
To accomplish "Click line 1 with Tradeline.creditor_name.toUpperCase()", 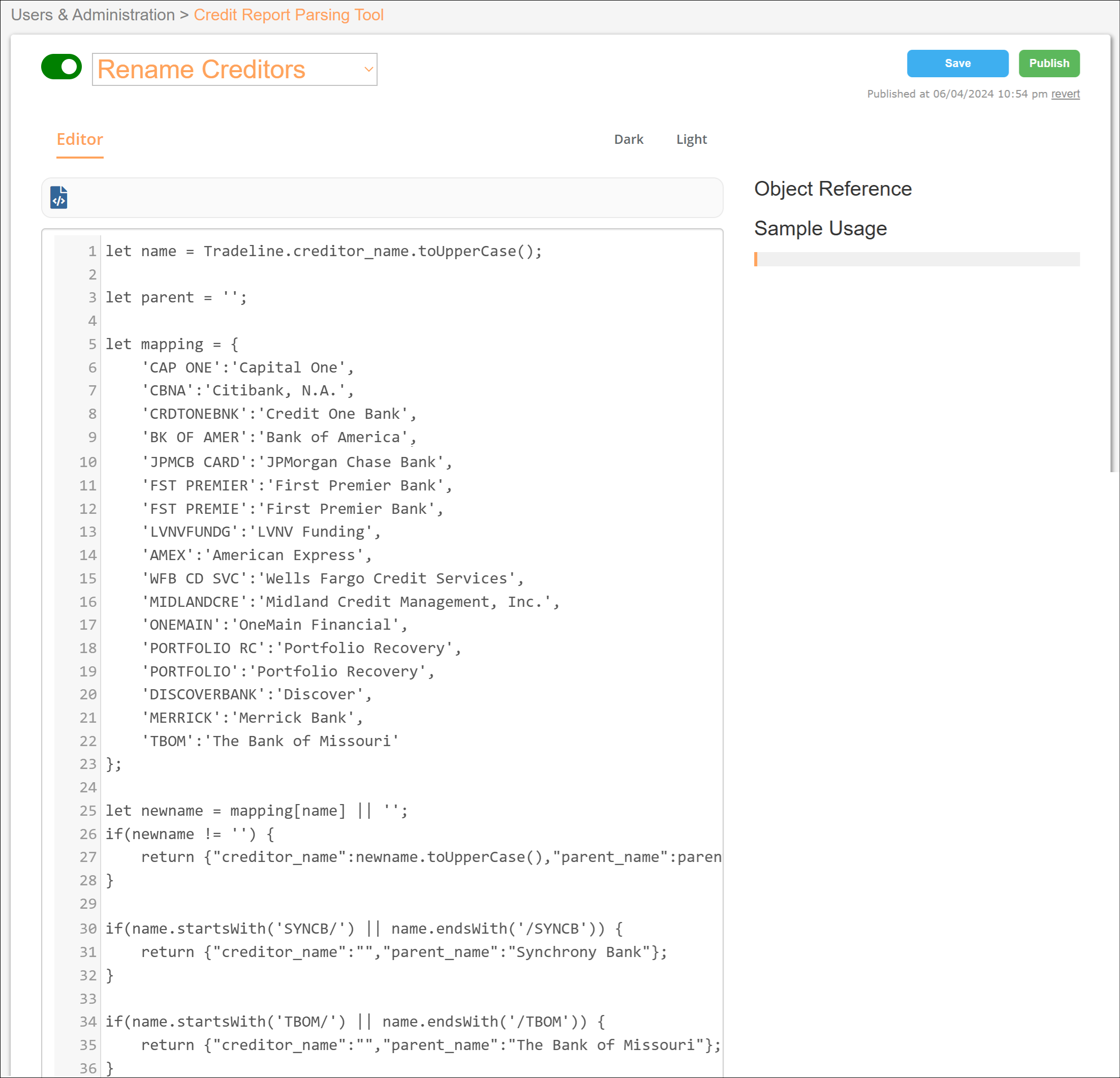I will pos(323,252).
